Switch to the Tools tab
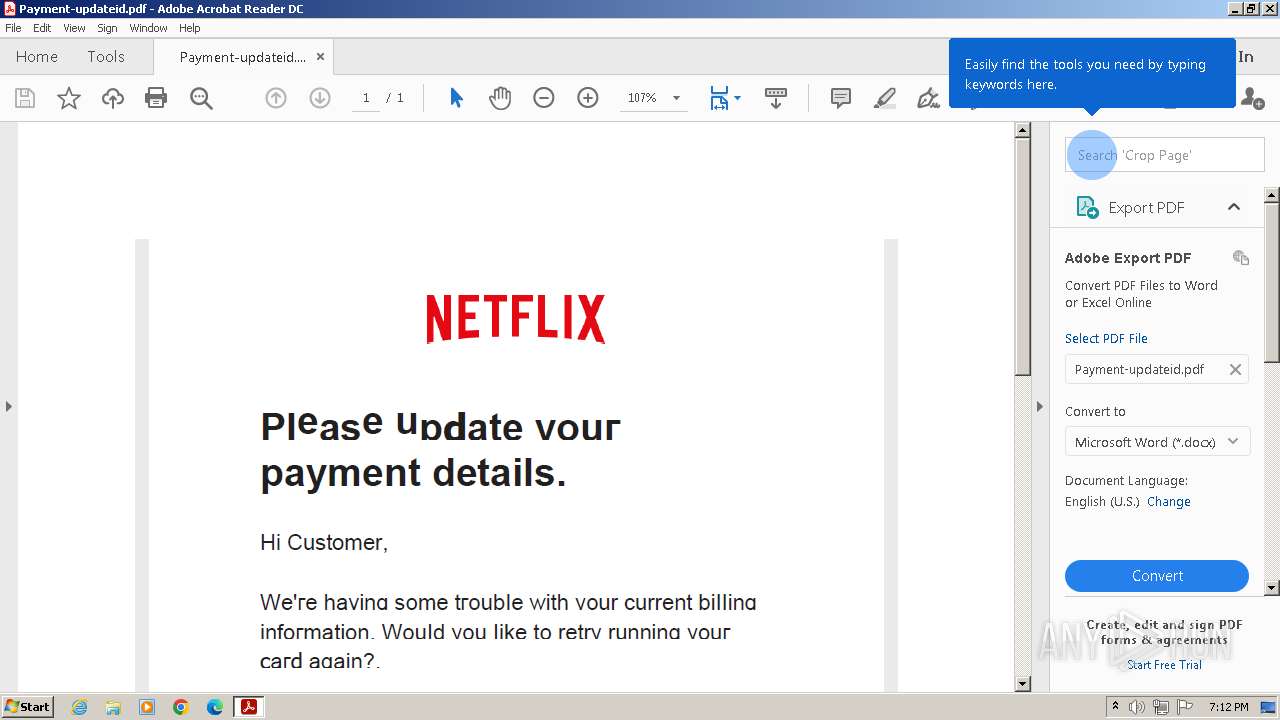Viewport: 1280px width, 720px height. click(106, 57)
